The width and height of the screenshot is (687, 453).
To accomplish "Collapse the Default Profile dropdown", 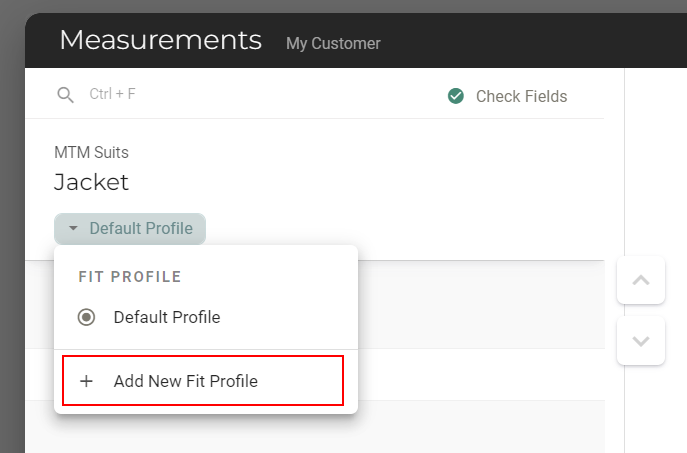I will [x=130, y=229].
